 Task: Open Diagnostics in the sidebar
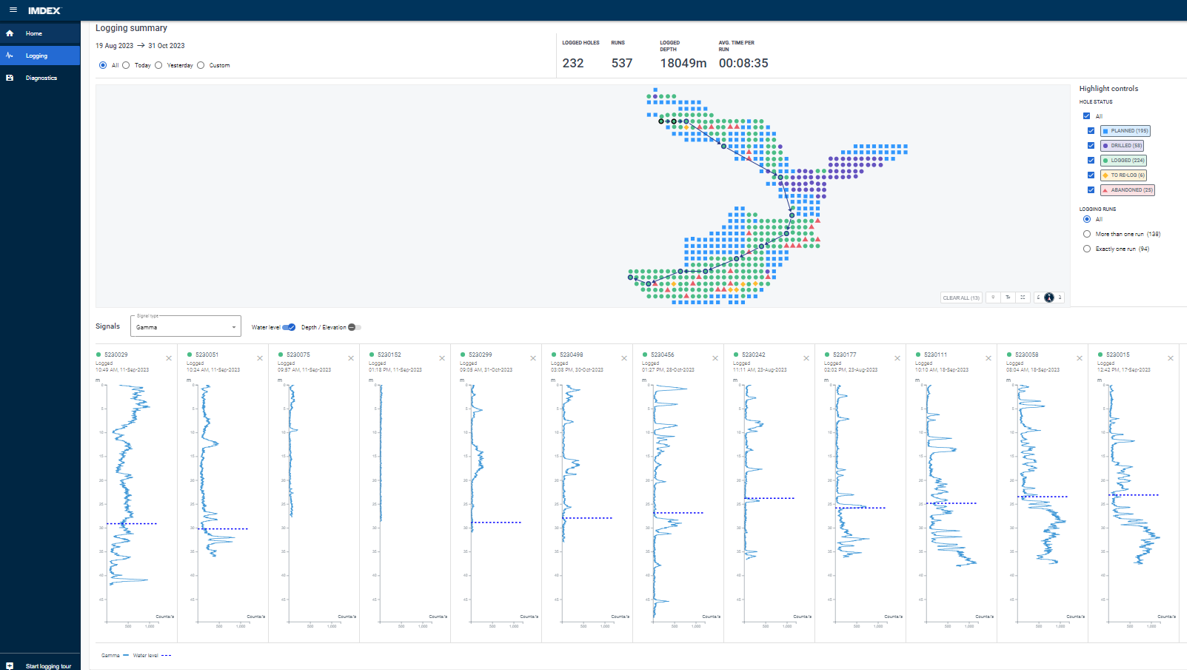pos(40,78)
